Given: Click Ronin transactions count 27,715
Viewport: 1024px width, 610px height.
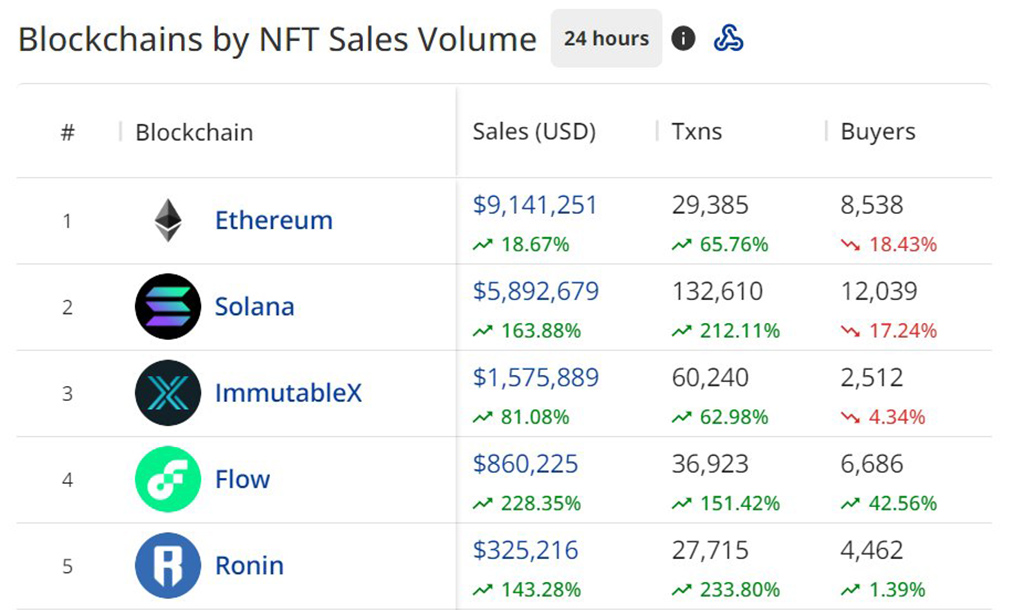Looking at the screenshot, I should [x=710, y=550].
